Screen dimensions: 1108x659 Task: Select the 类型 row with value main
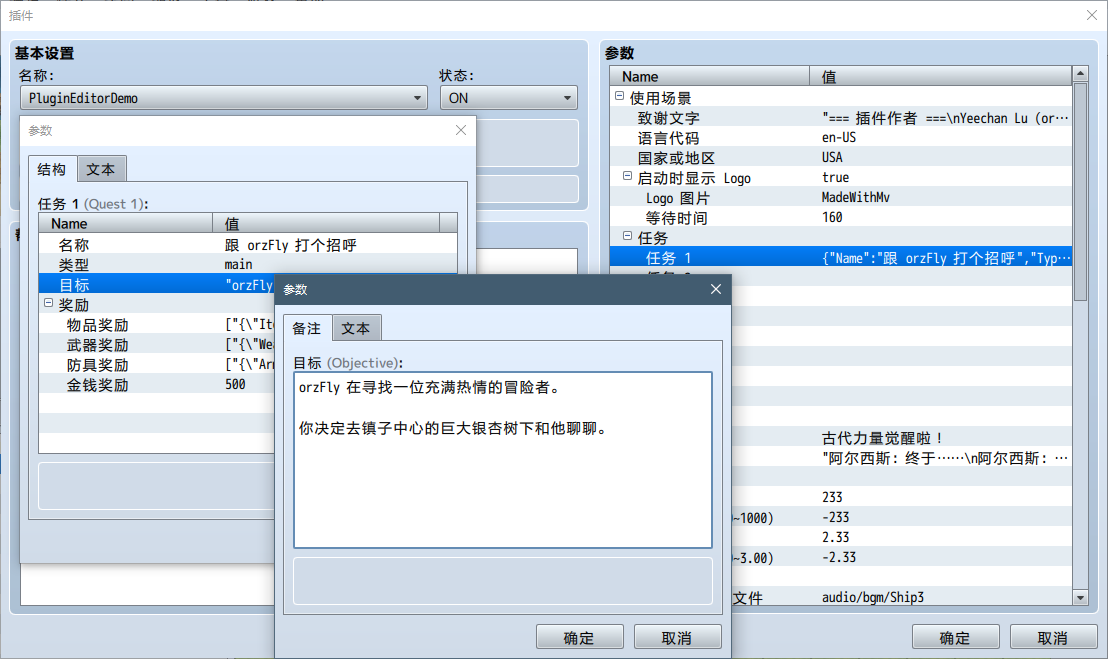(x=248, y=264)
